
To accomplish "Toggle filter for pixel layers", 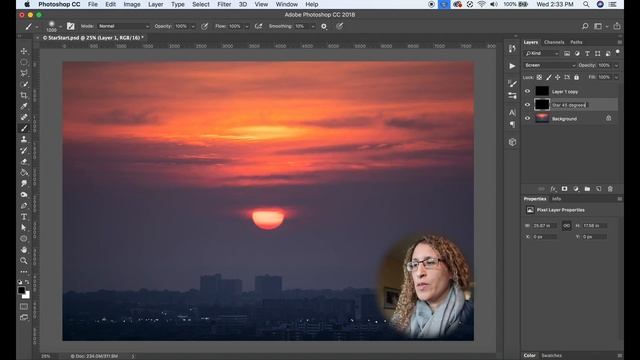I will (x=567, y=53).
